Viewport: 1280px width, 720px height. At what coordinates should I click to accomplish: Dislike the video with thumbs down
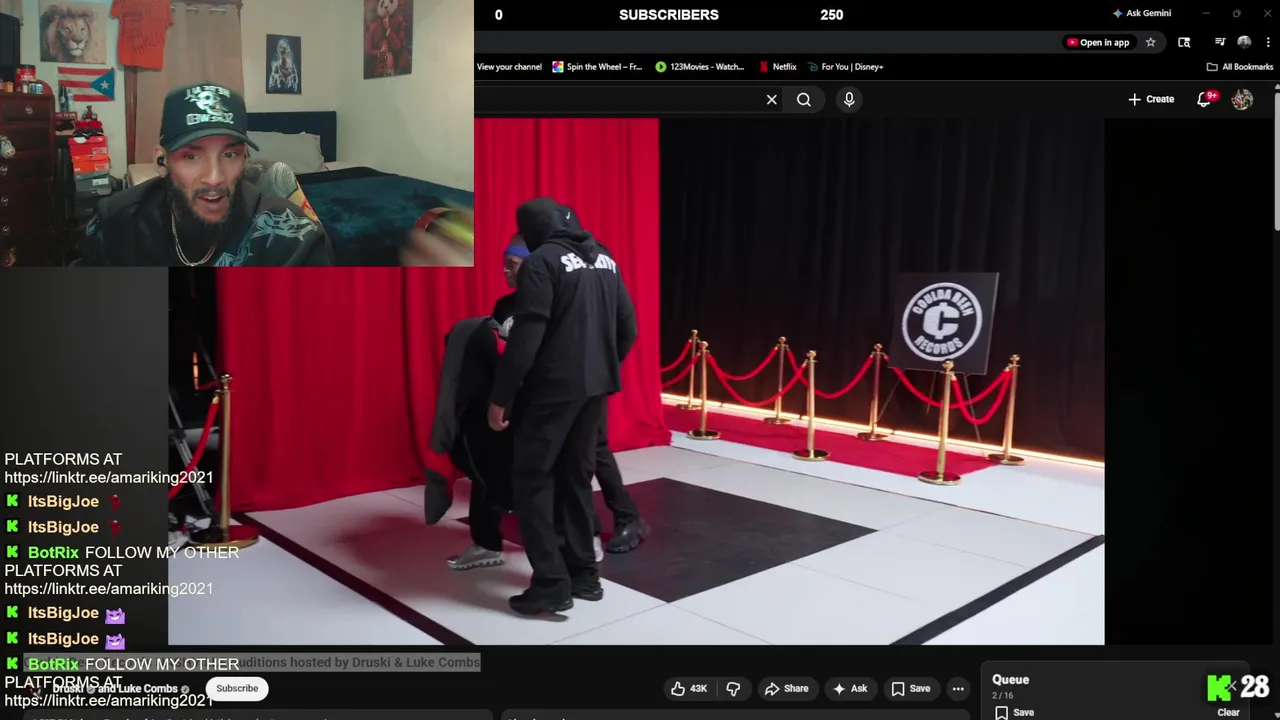[733, 688]
